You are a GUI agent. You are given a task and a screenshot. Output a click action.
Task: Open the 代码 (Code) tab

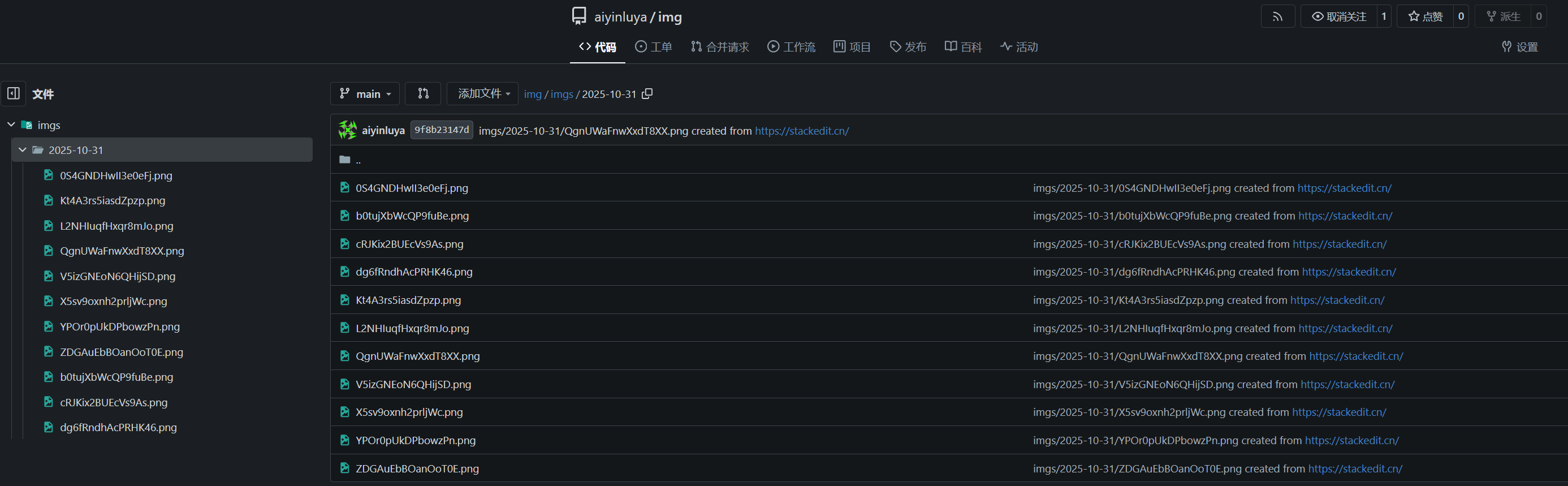pyautogui.click(x=597, y=47)
